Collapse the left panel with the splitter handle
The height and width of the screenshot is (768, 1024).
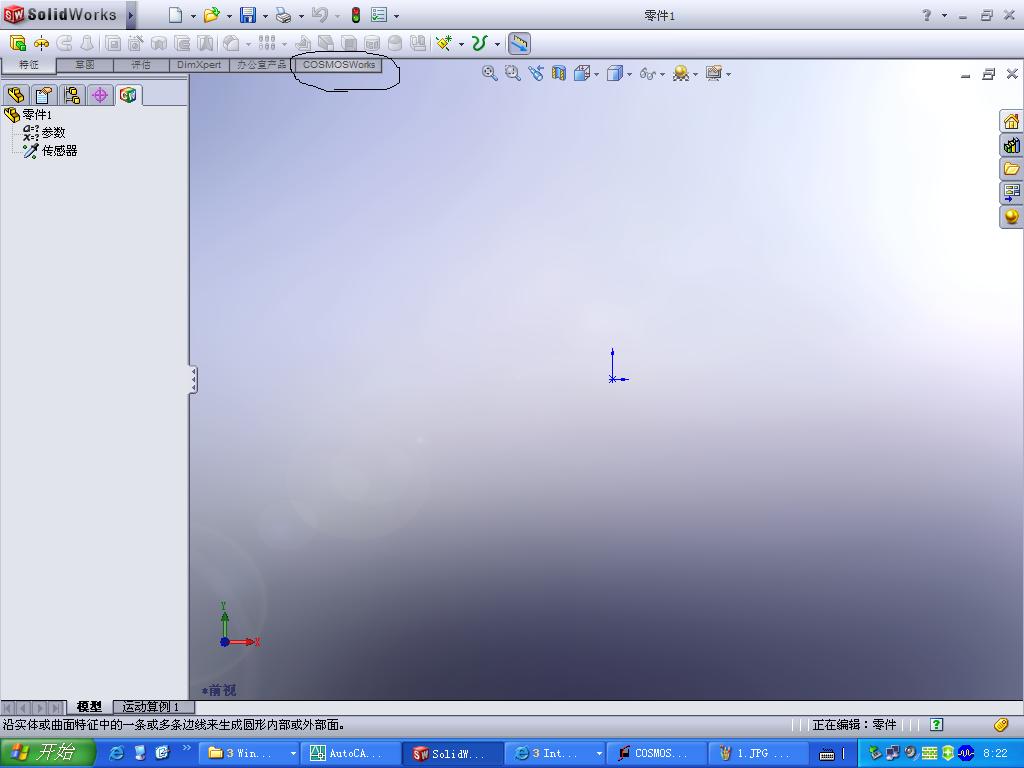pos(193,379)
